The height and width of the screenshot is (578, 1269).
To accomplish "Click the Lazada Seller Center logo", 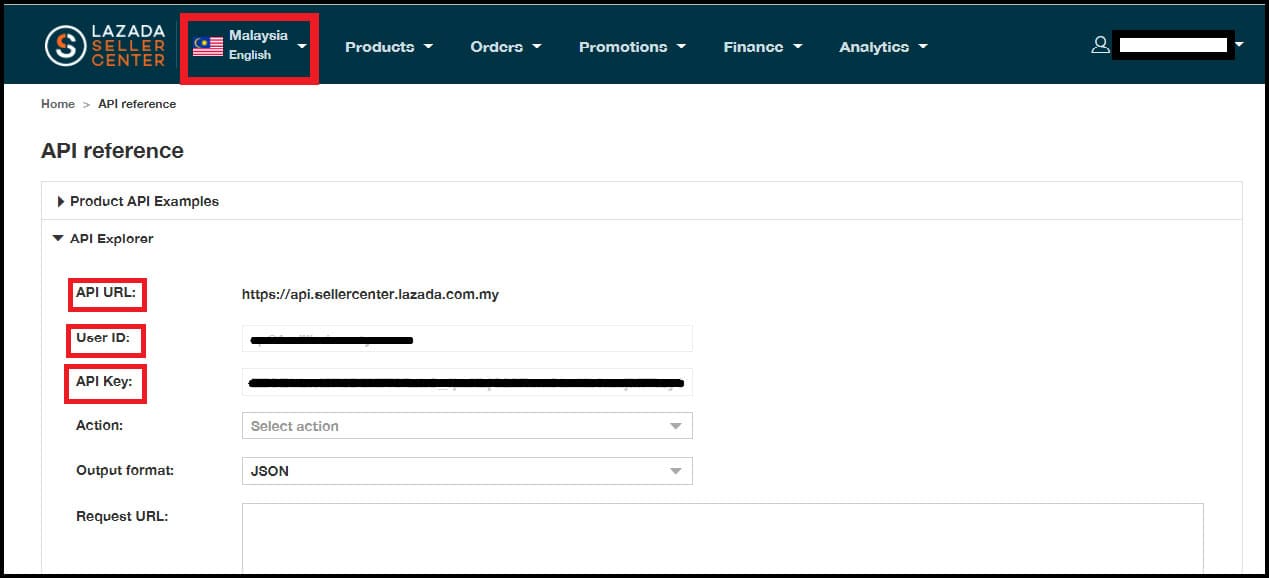I will pyautogui.click(x=105, y=46).
